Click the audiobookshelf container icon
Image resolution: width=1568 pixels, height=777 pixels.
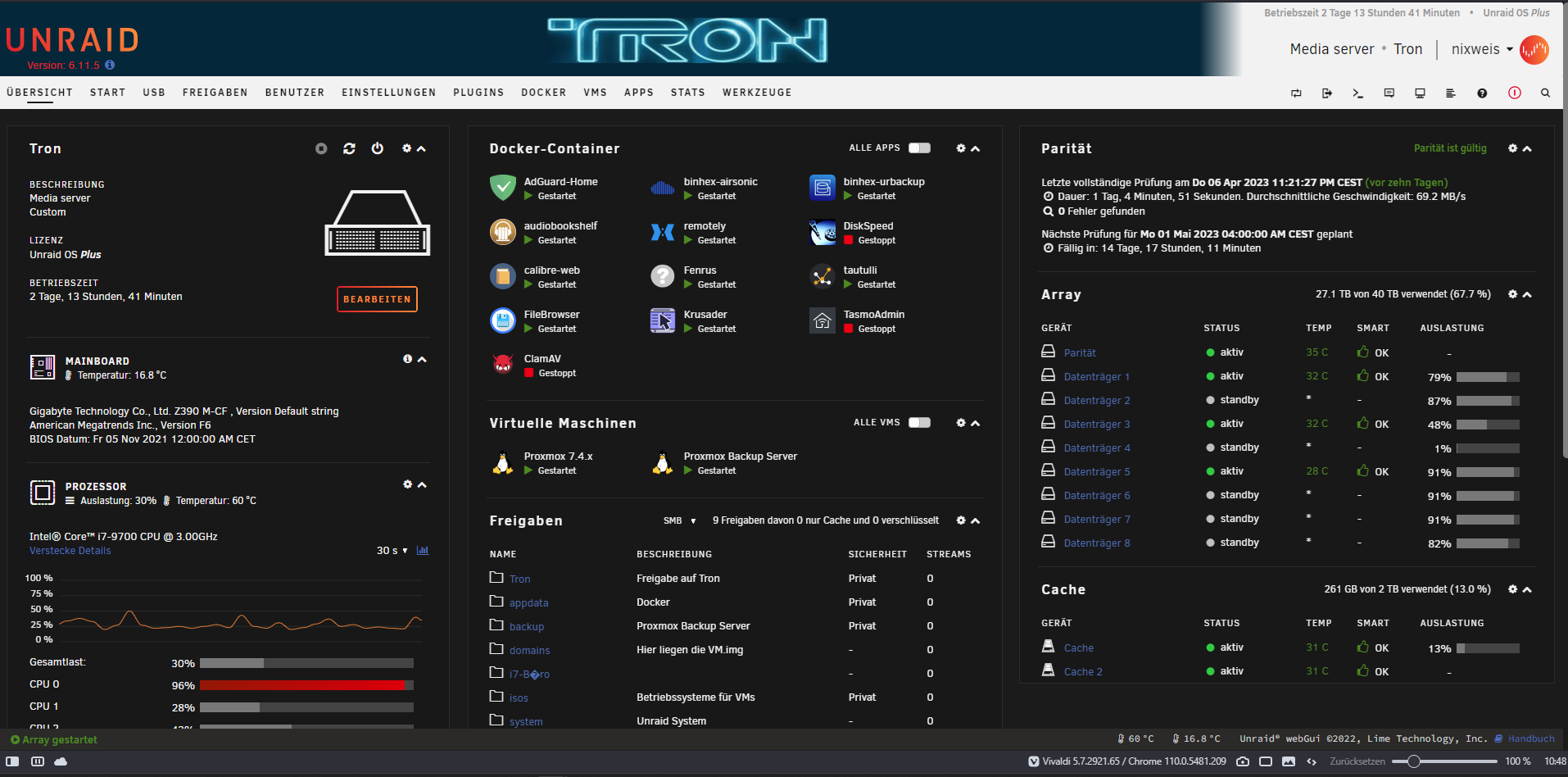(502, 232)
